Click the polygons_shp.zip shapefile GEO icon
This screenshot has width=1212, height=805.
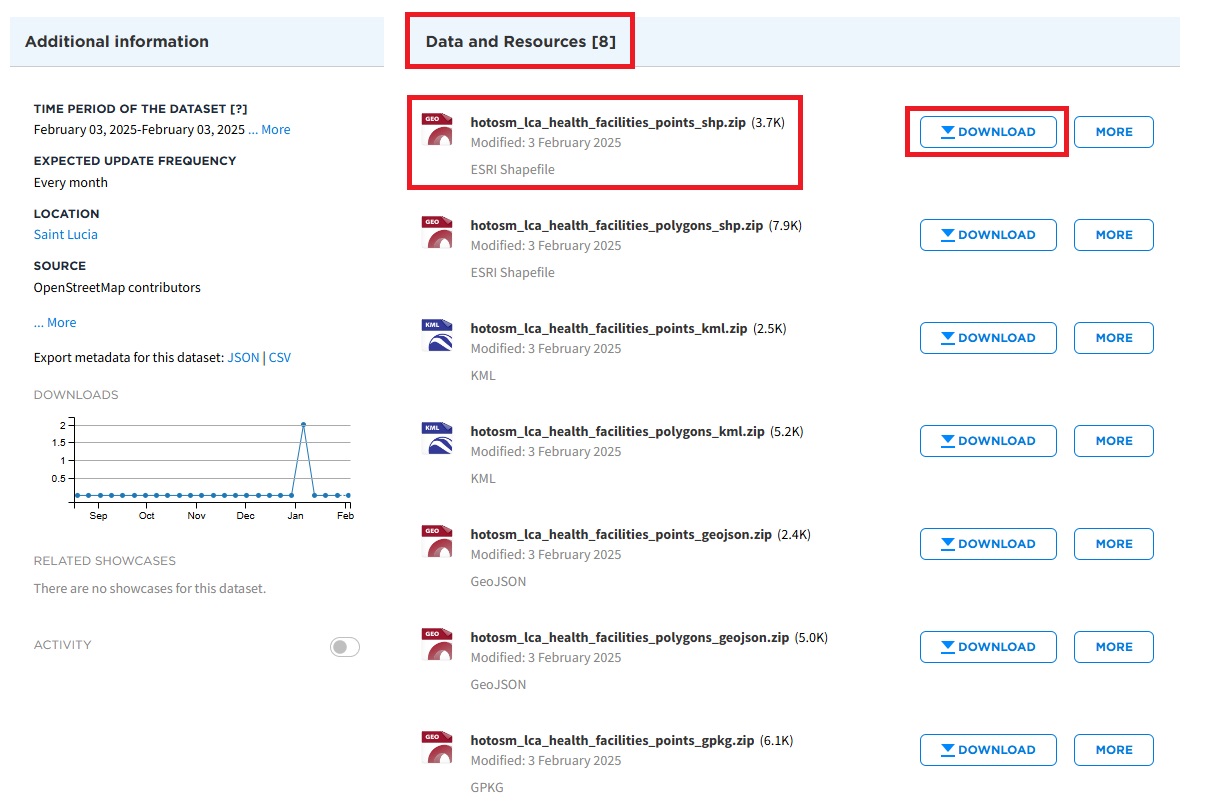[437, 233]
